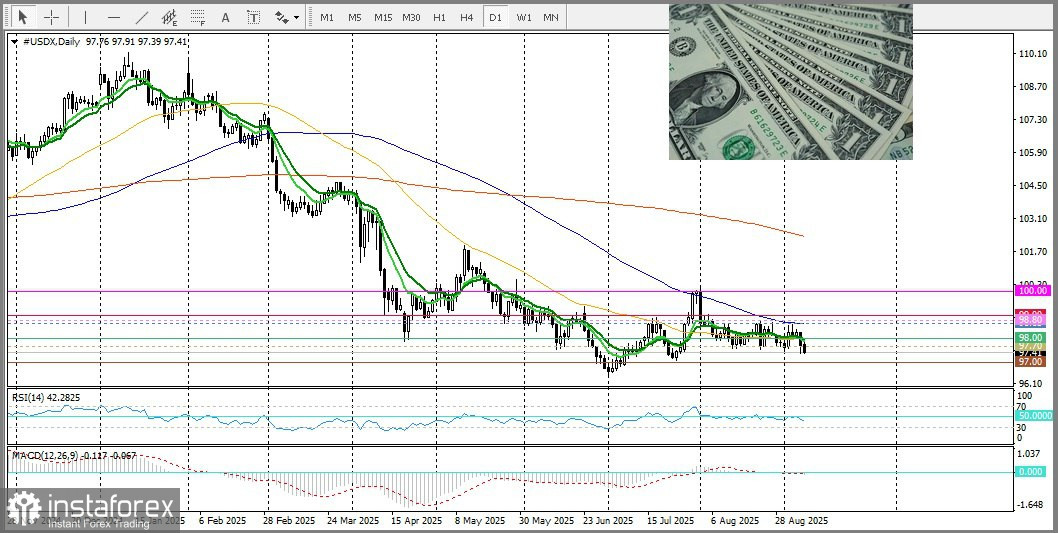Screen dimensions: 1058x533
Task: Select the 97.00 price level tag
Action: coord(1031,362)
